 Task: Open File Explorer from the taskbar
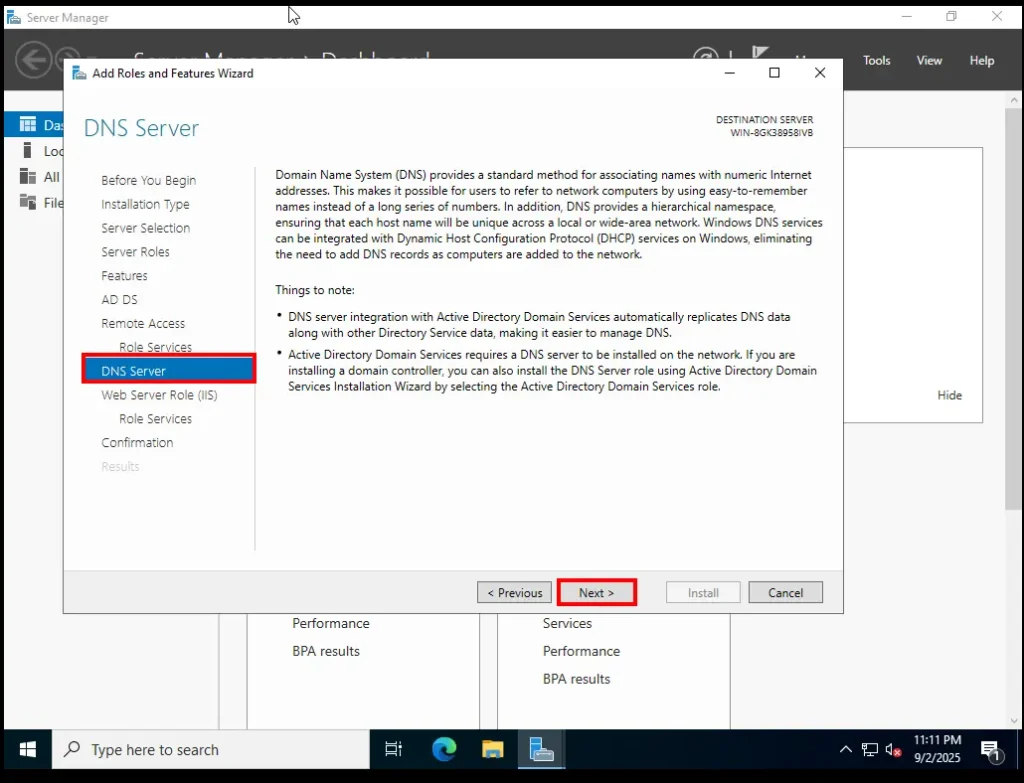click(492, 749)
